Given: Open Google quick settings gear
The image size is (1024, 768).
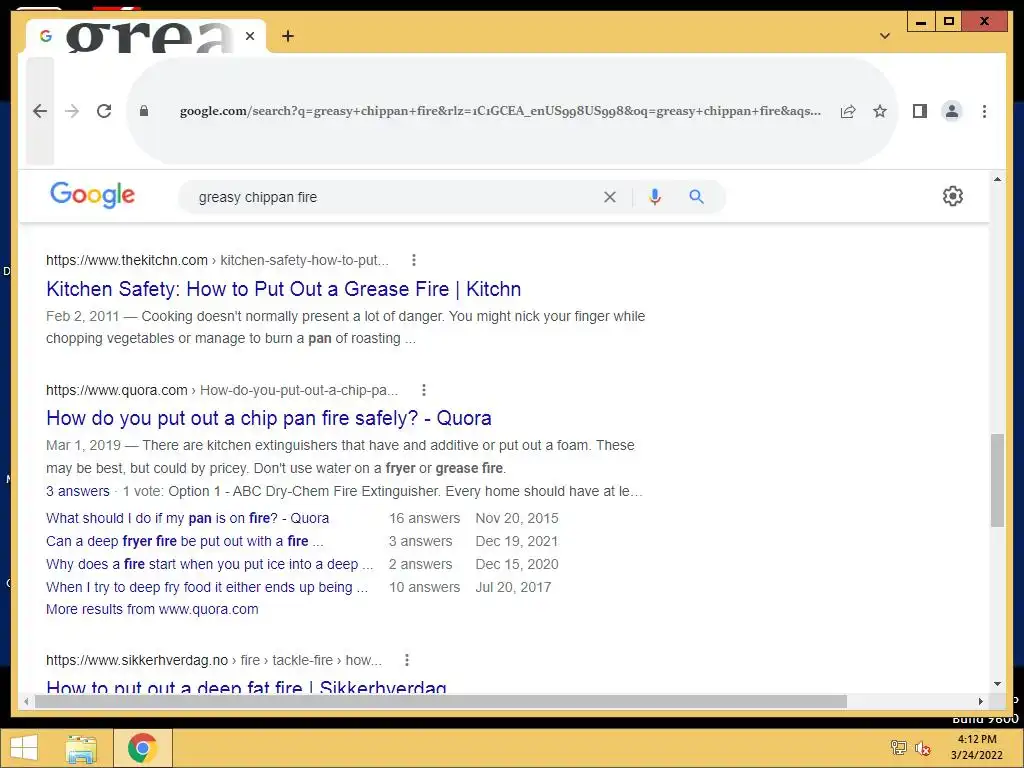Looking at the screenshot, I should click(953, 196).
